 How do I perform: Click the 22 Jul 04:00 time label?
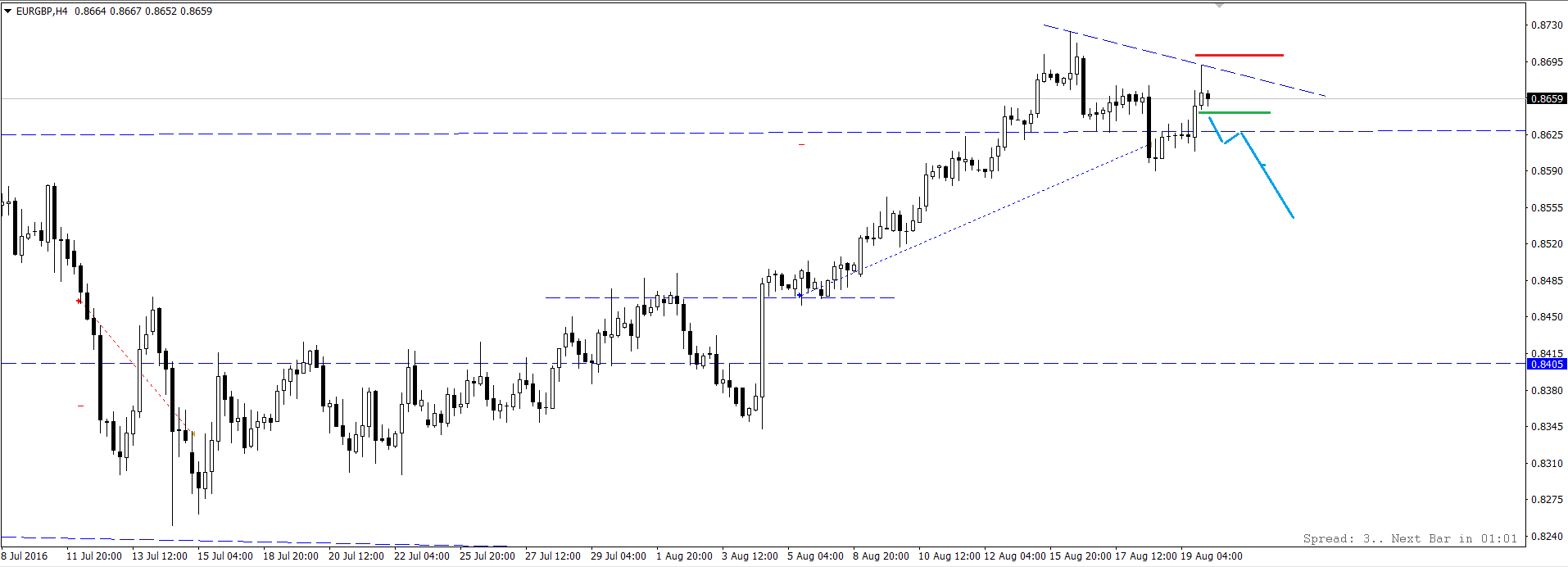pos(422,556)
